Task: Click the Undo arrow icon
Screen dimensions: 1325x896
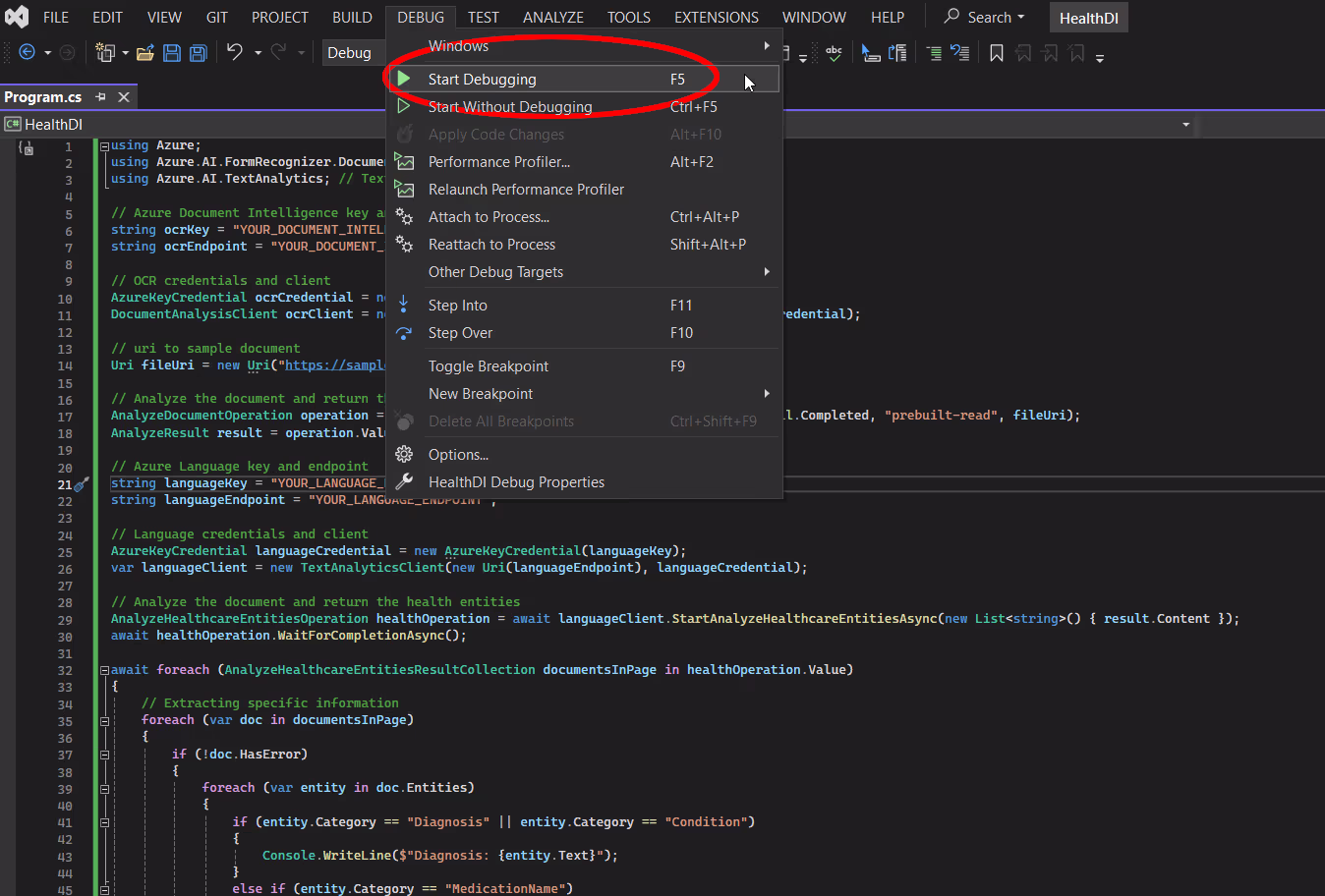Action: pyautogui.click(x=235, y=52)
